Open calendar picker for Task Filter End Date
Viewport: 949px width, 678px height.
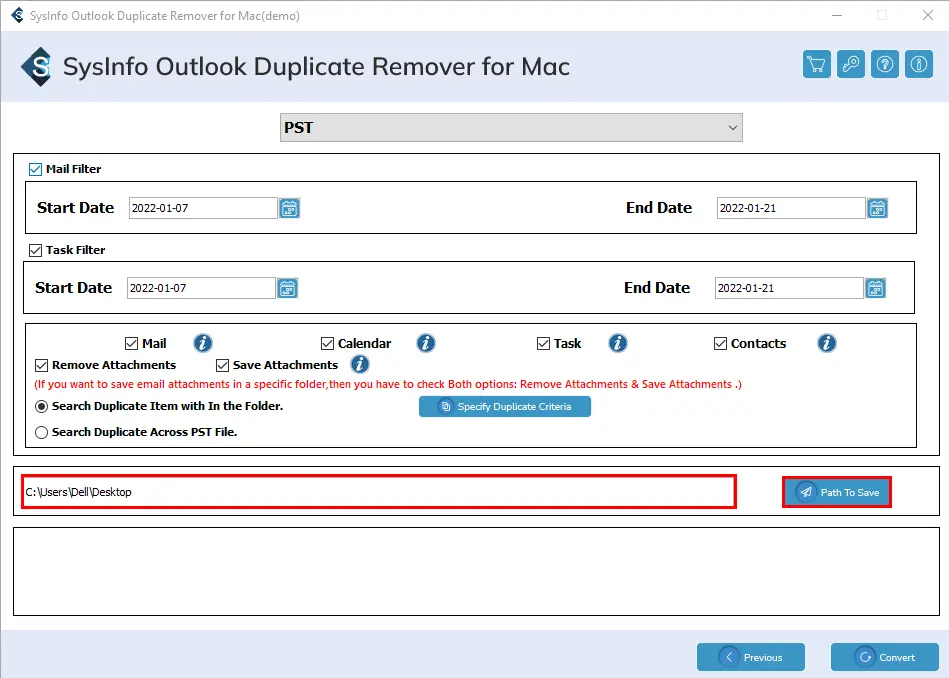875,288
